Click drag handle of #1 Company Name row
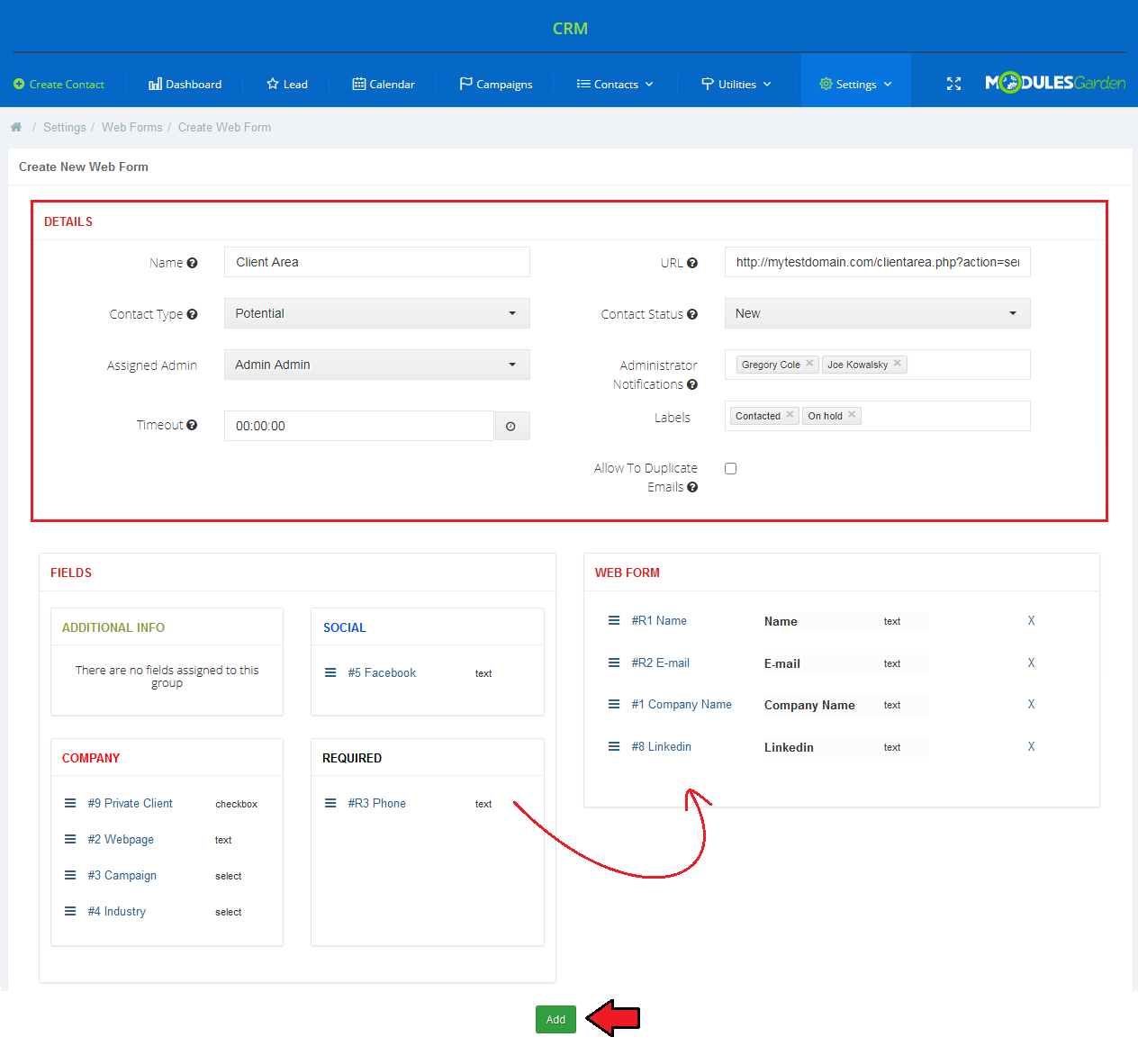1138x1064 pixels. [x=614, y=704]
